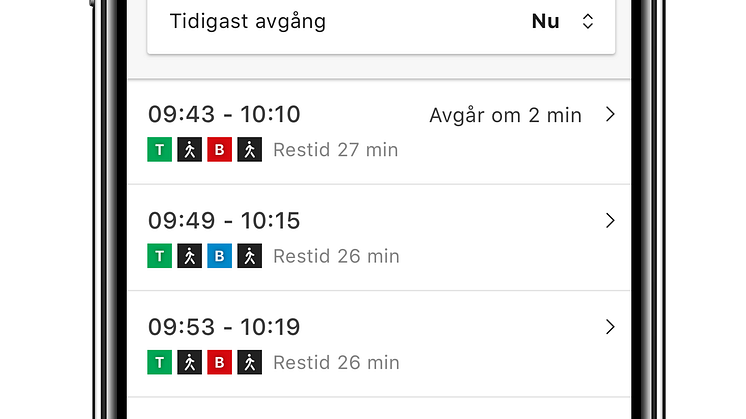Tap the red B bus icon in 09:43 trip

click(219, 150)
